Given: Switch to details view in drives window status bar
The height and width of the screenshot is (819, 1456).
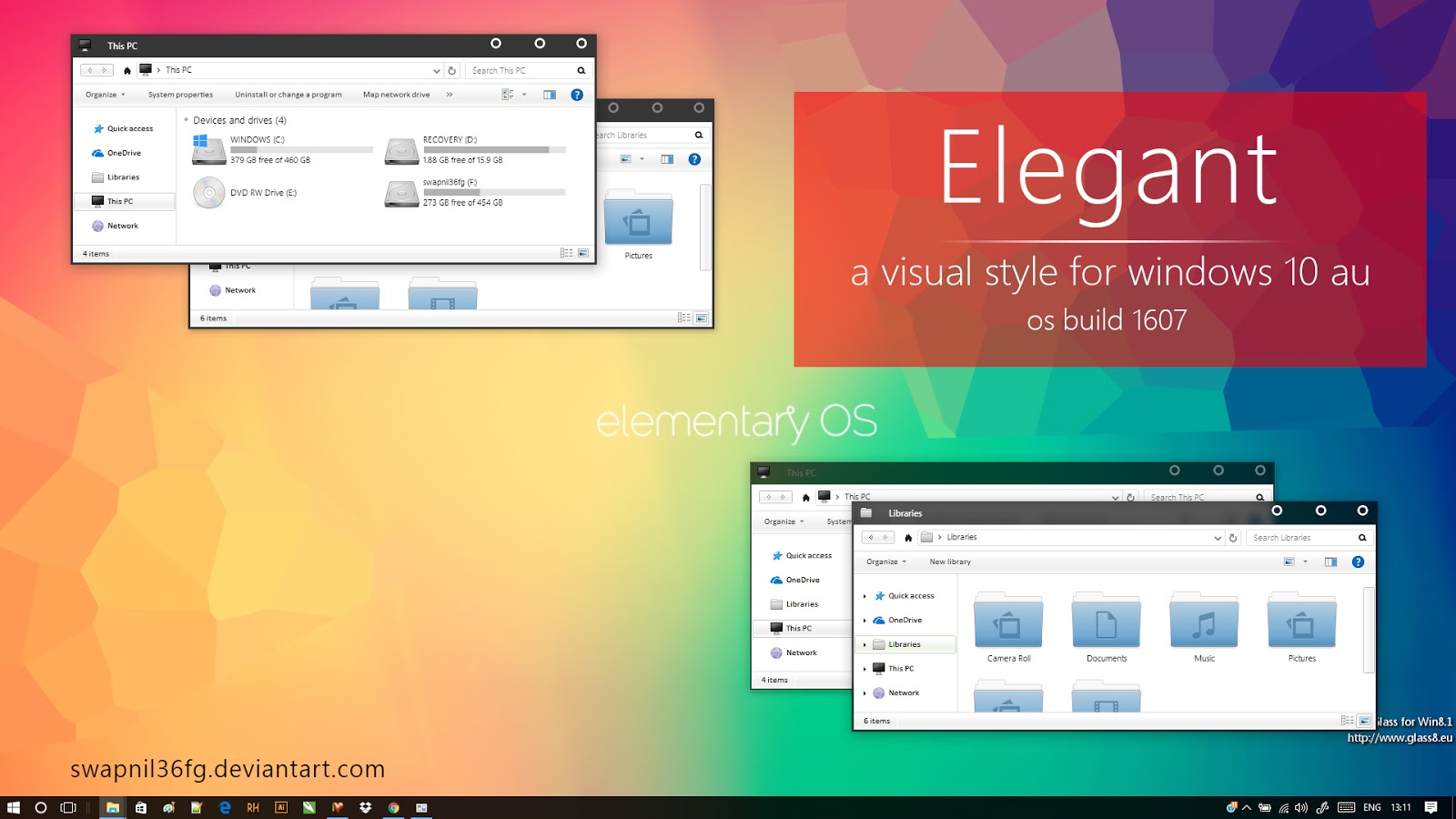Looking at the screenshot, I should [567, 253].
